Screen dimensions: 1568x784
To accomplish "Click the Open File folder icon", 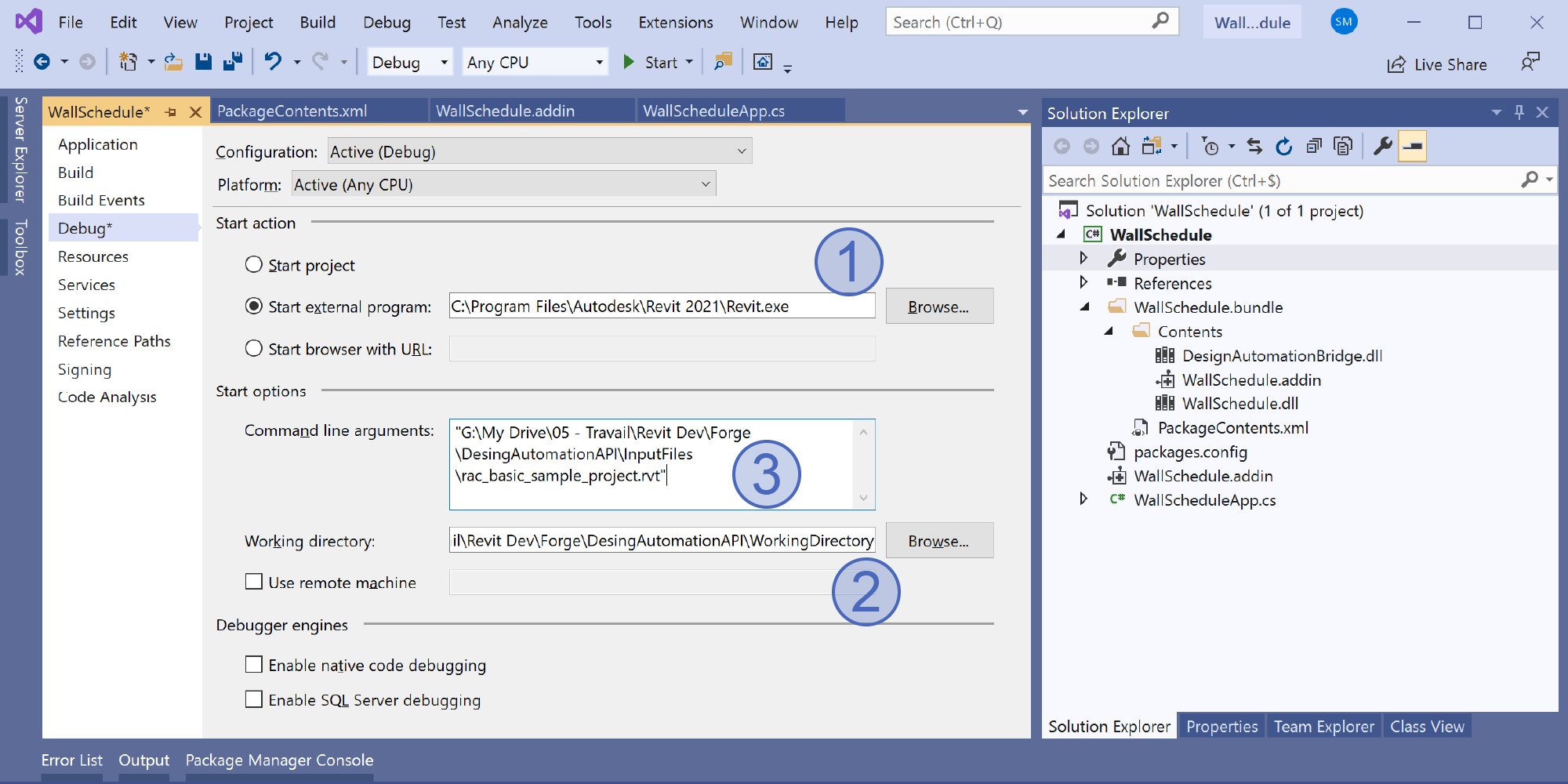I will tap(173, 62).
